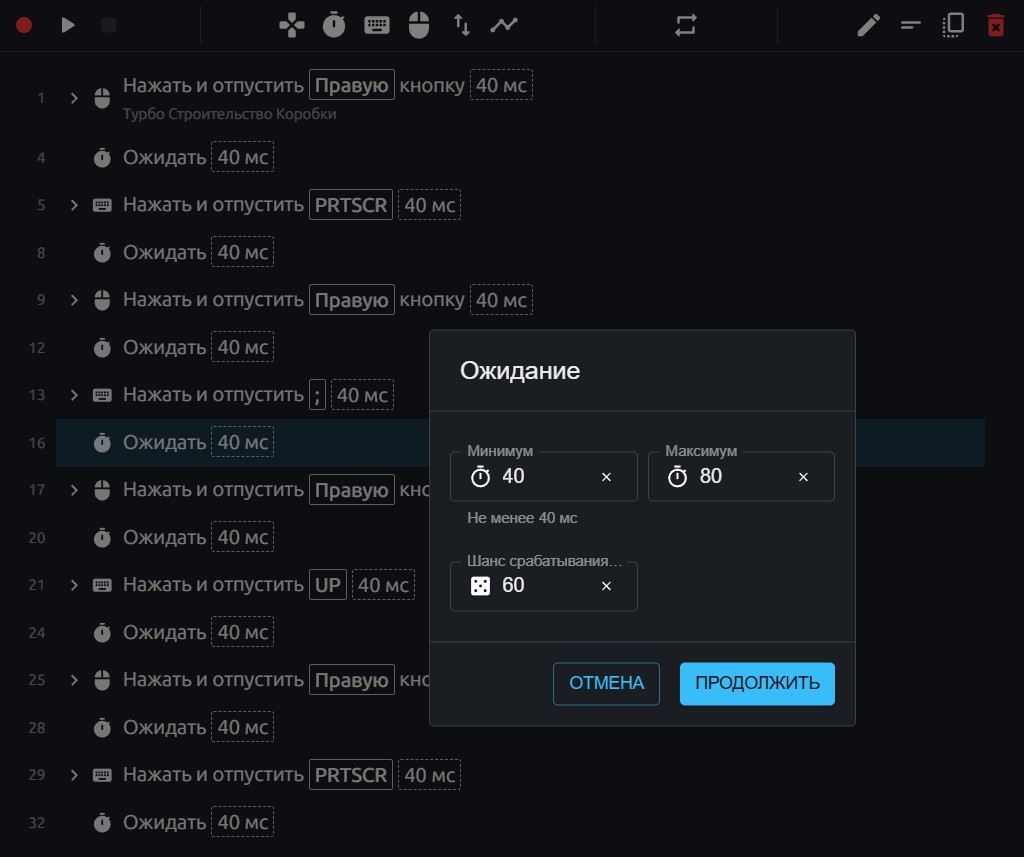The image size is (1024, 857).
Task: Click the keyboard icon in row 5
Action: point(102,205)
